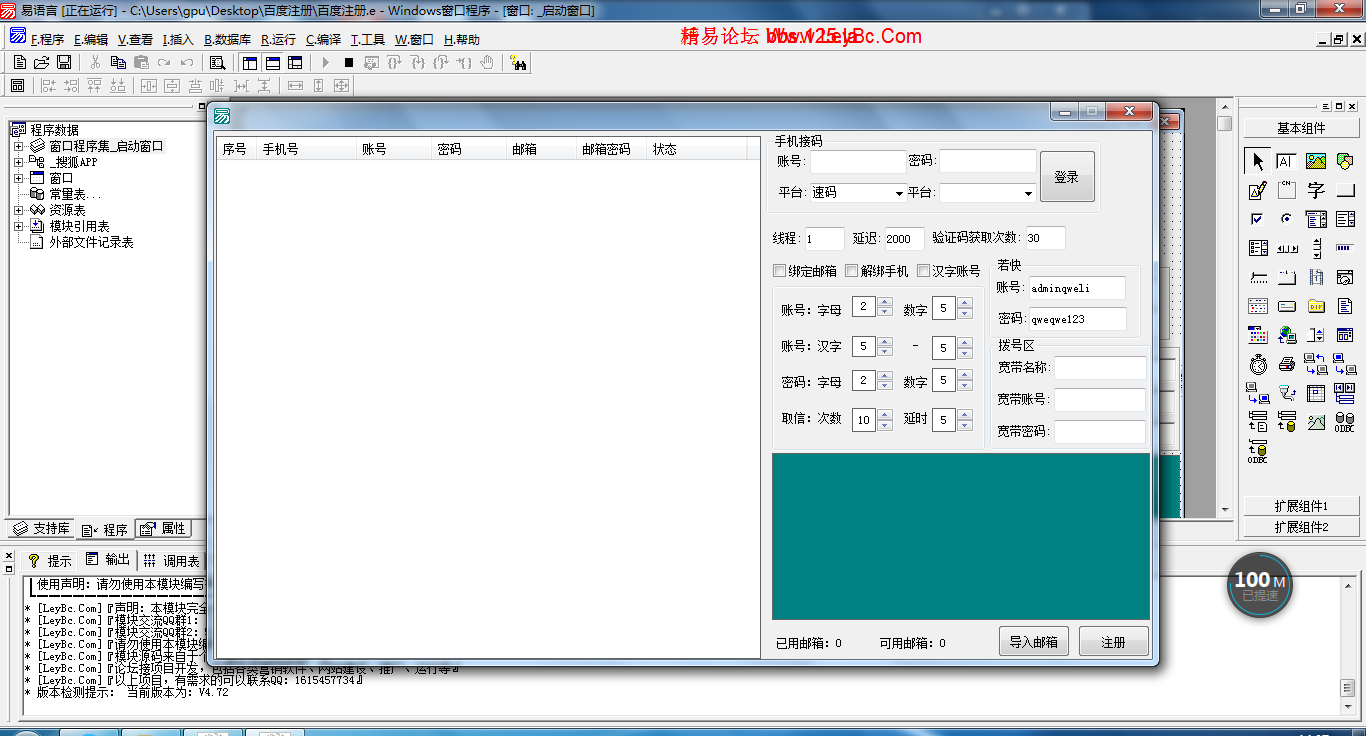Expand the 模块引用表 tree node

click(18, 227)
